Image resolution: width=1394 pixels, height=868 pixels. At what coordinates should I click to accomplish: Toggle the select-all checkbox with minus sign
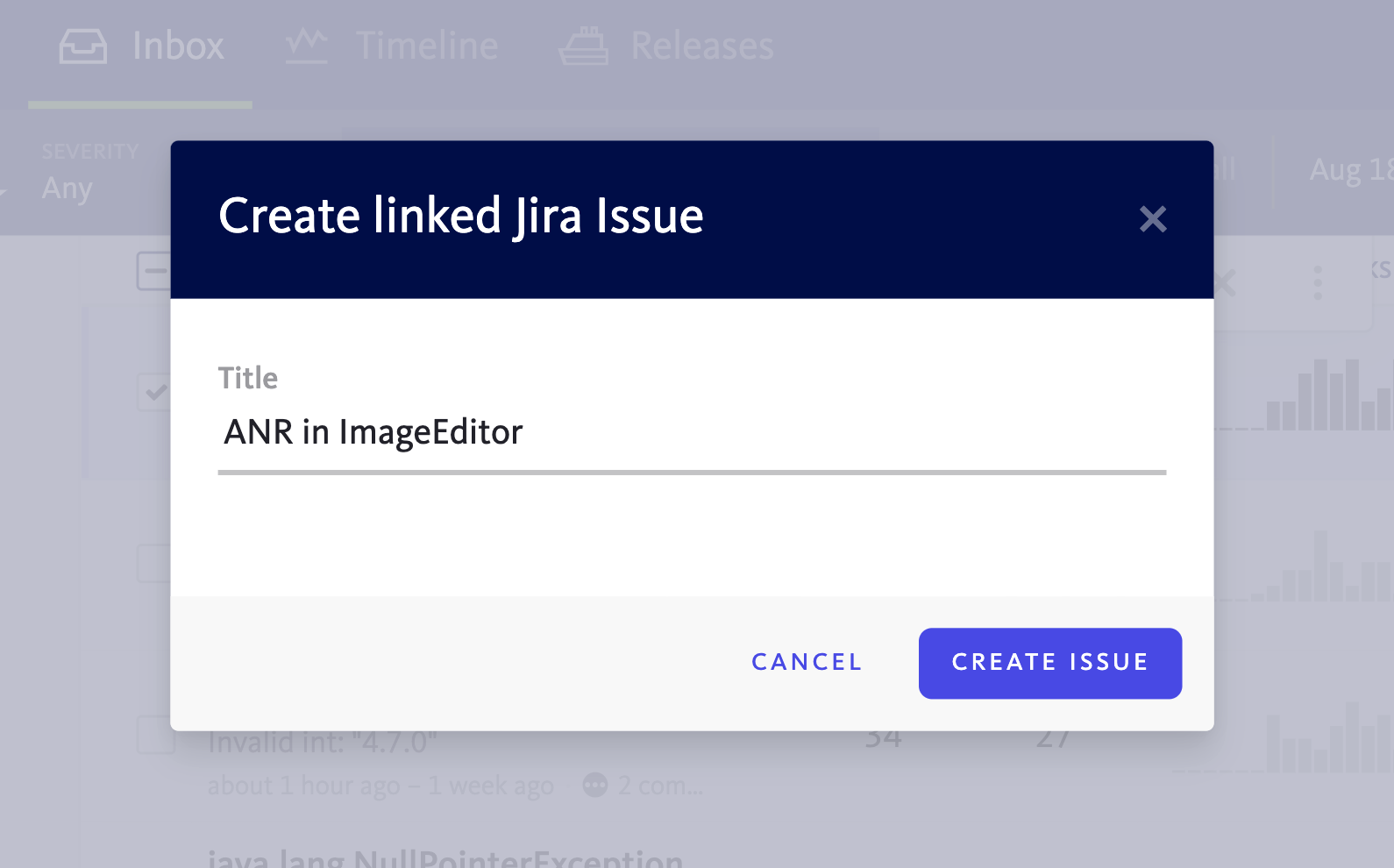click(x=153, y=272)
